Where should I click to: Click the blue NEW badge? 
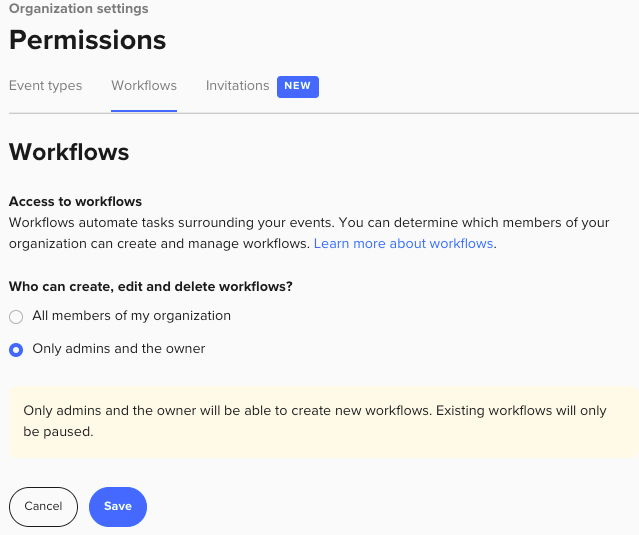click(298, 86)
